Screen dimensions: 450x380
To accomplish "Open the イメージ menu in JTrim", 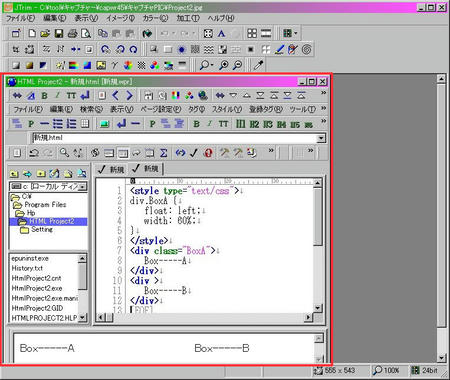I will click(120, 18).
